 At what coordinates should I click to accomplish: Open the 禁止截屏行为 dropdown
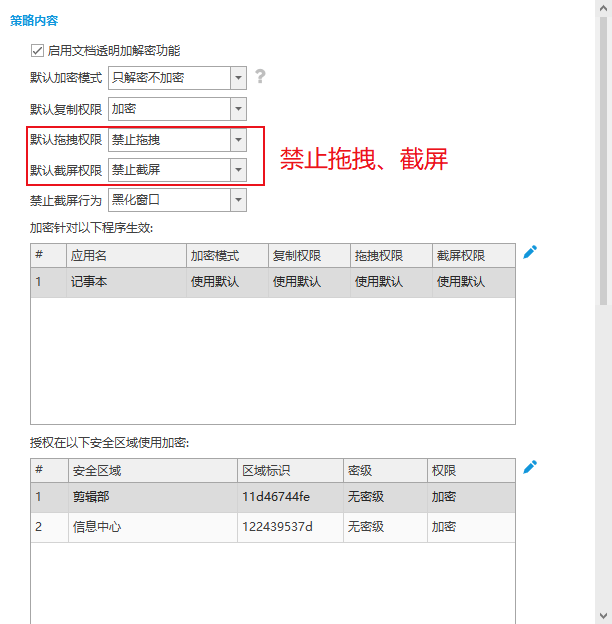[238, 200]
